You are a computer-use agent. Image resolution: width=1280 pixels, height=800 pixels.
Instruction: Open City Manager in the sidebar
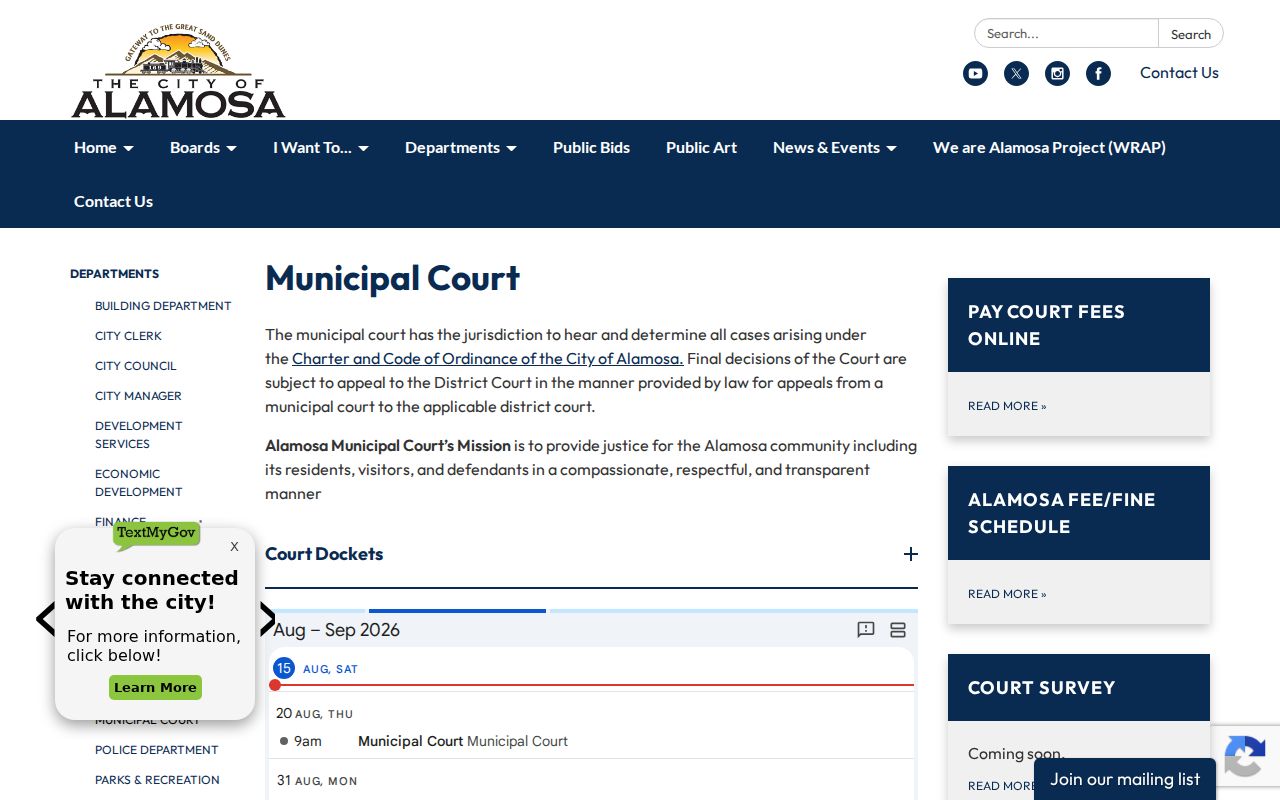pyautogui.click(x=138, y=396)
